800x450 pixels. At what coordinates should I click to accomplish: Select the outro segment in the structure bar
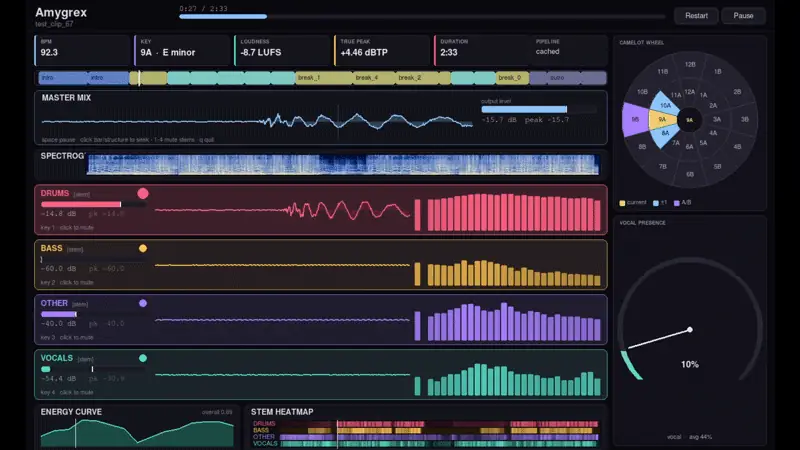567,78
